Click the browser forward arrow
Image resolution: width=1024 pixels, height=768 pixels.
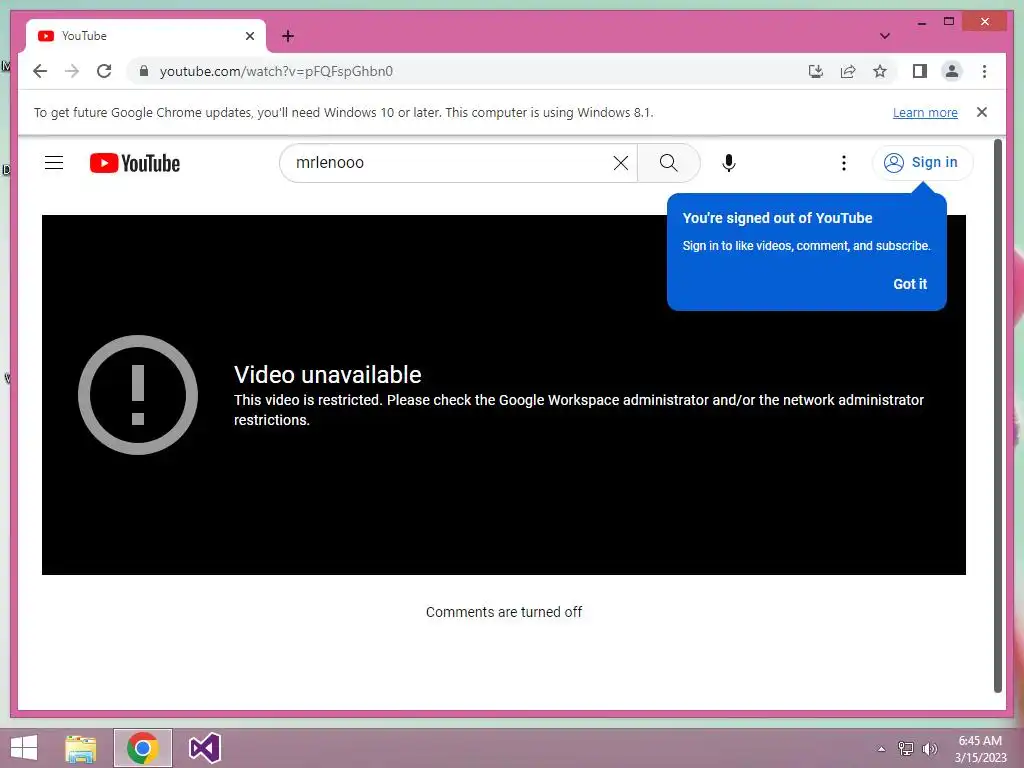[x=72, y=71]
